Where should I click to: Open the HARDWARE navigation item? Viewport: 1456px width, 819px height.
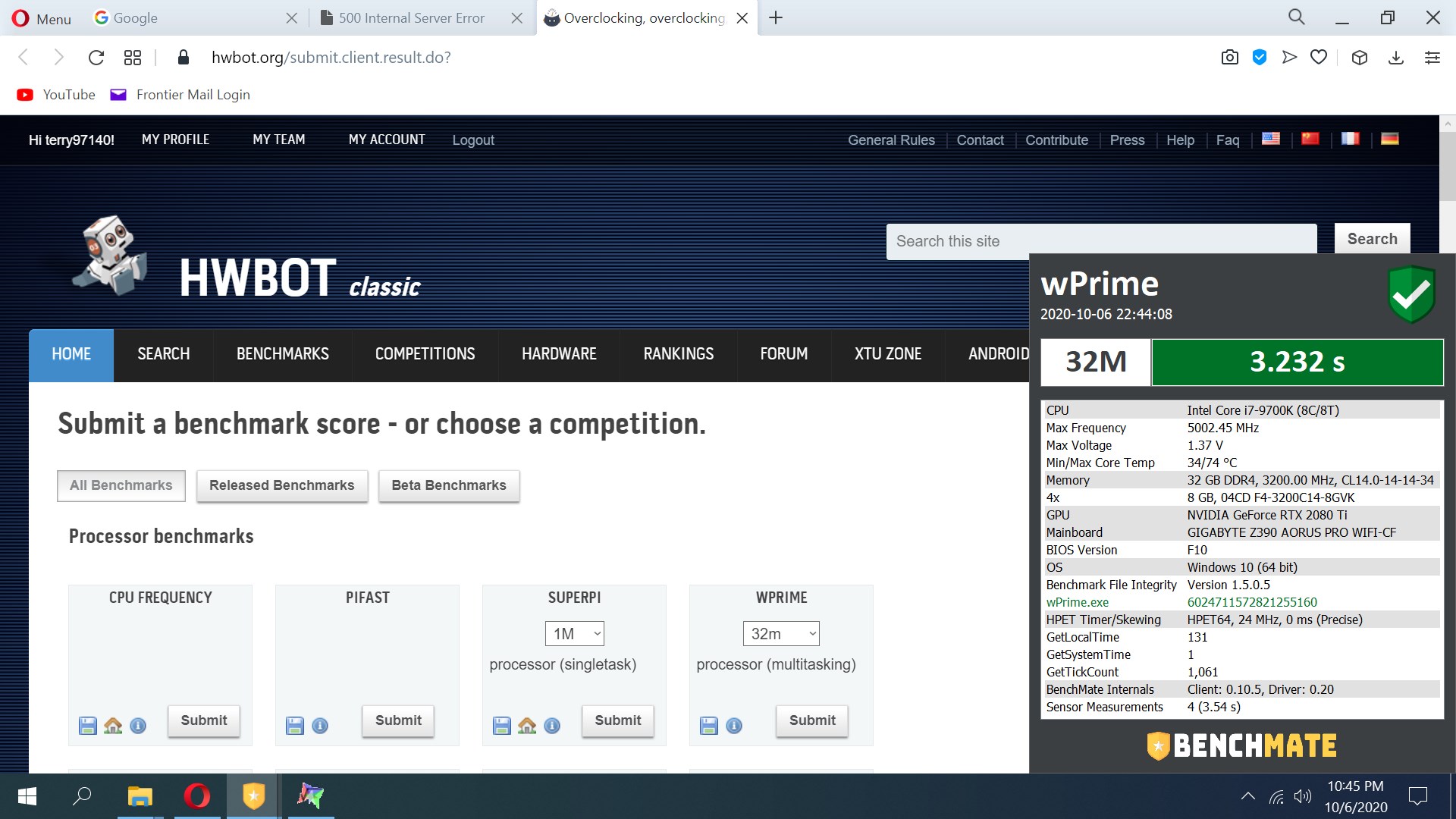[559, 354]
